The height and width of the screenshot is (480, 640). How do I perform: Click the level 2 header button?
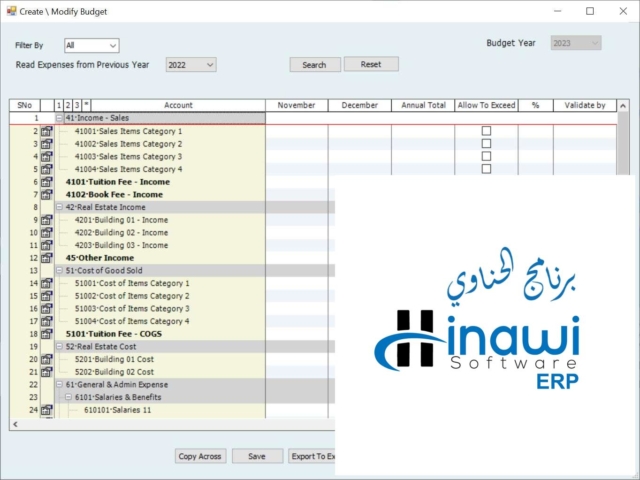[68, 105]
